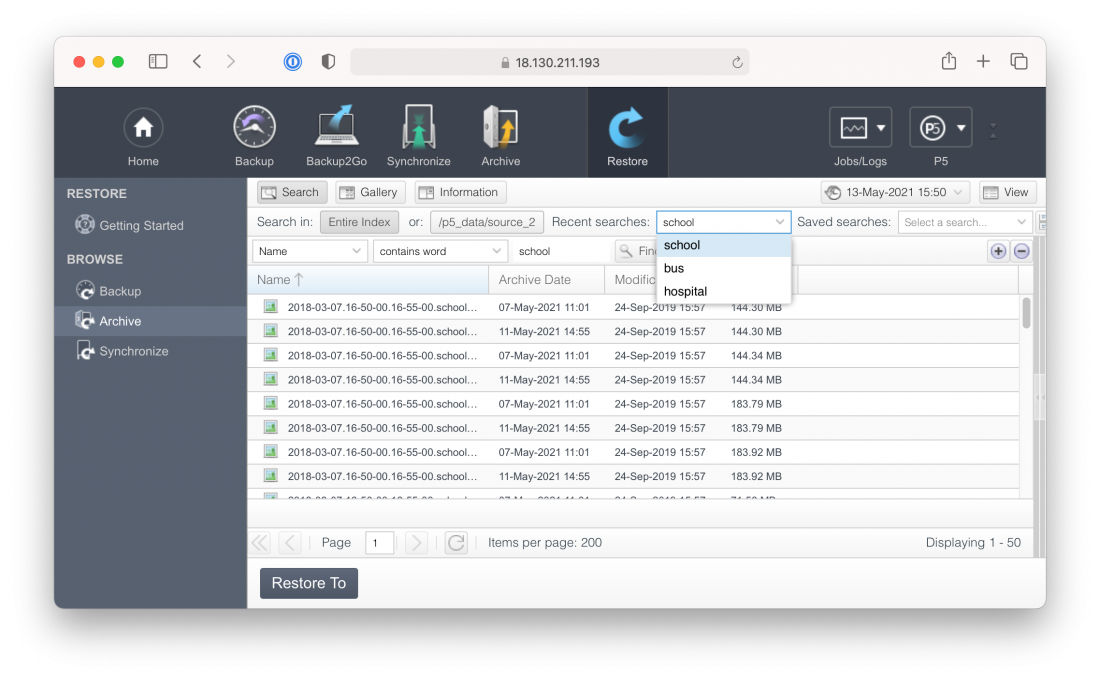Open the Saved searches dropdown
This screenshot has width=1100, height=680.
coord(965,222)
